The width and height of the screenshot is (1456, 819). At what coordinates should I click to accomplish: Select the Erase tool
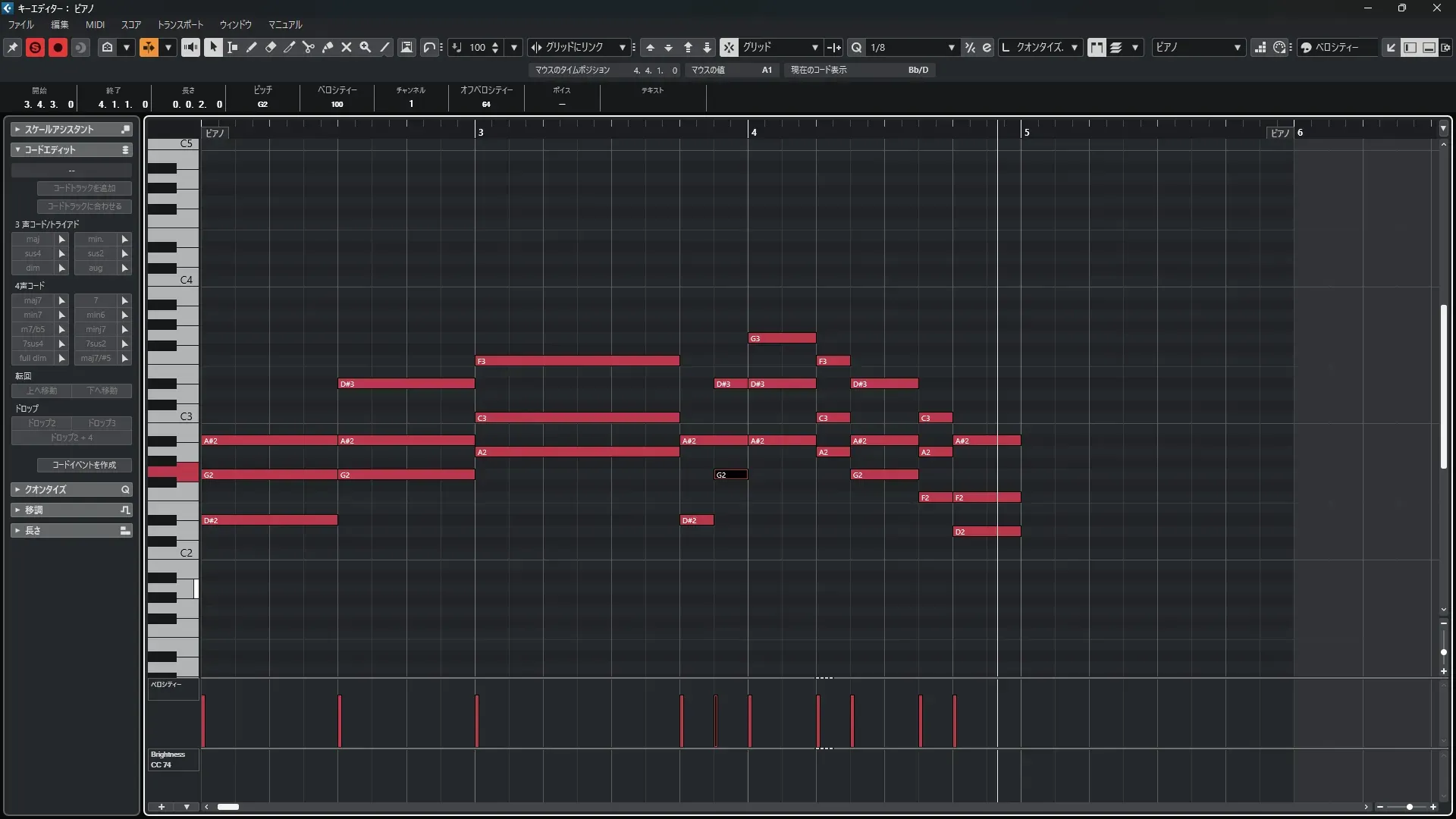(x=270, y=47)
